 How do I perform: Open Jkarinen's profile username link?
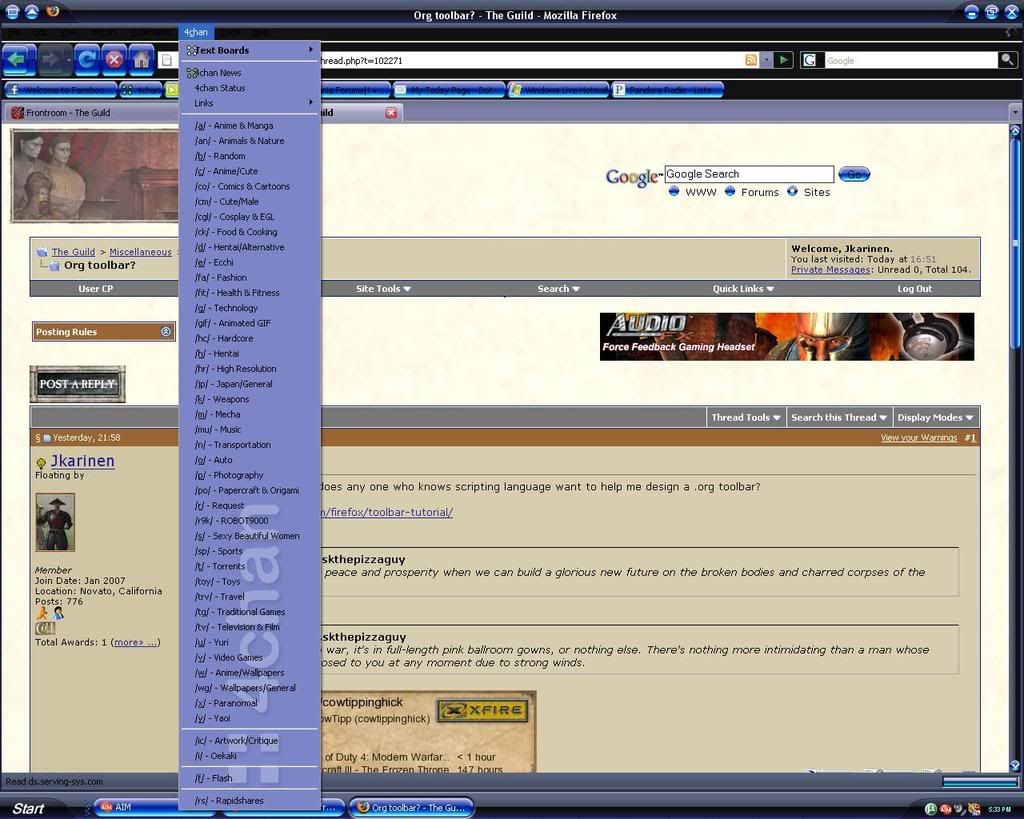[82, 461]
